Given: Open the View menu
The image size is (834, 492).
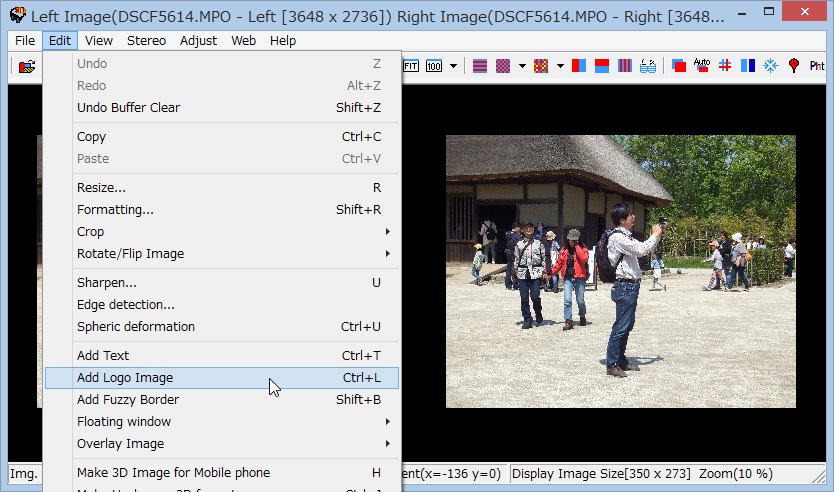Looking at the screenshot, I should tap(99, 40).
